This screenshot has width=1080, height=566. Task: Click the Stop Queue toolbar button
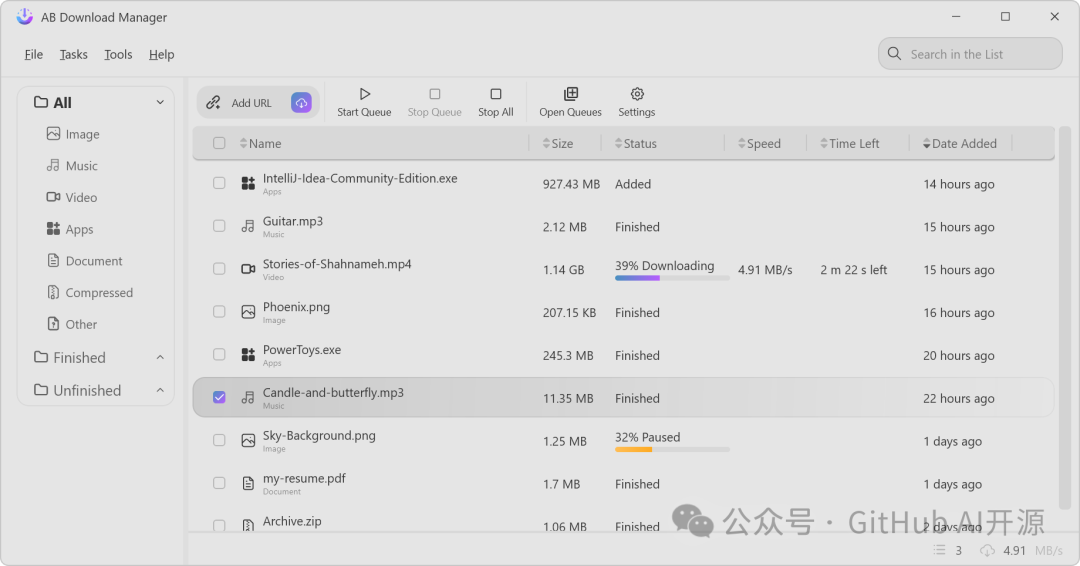coord(435,102)
